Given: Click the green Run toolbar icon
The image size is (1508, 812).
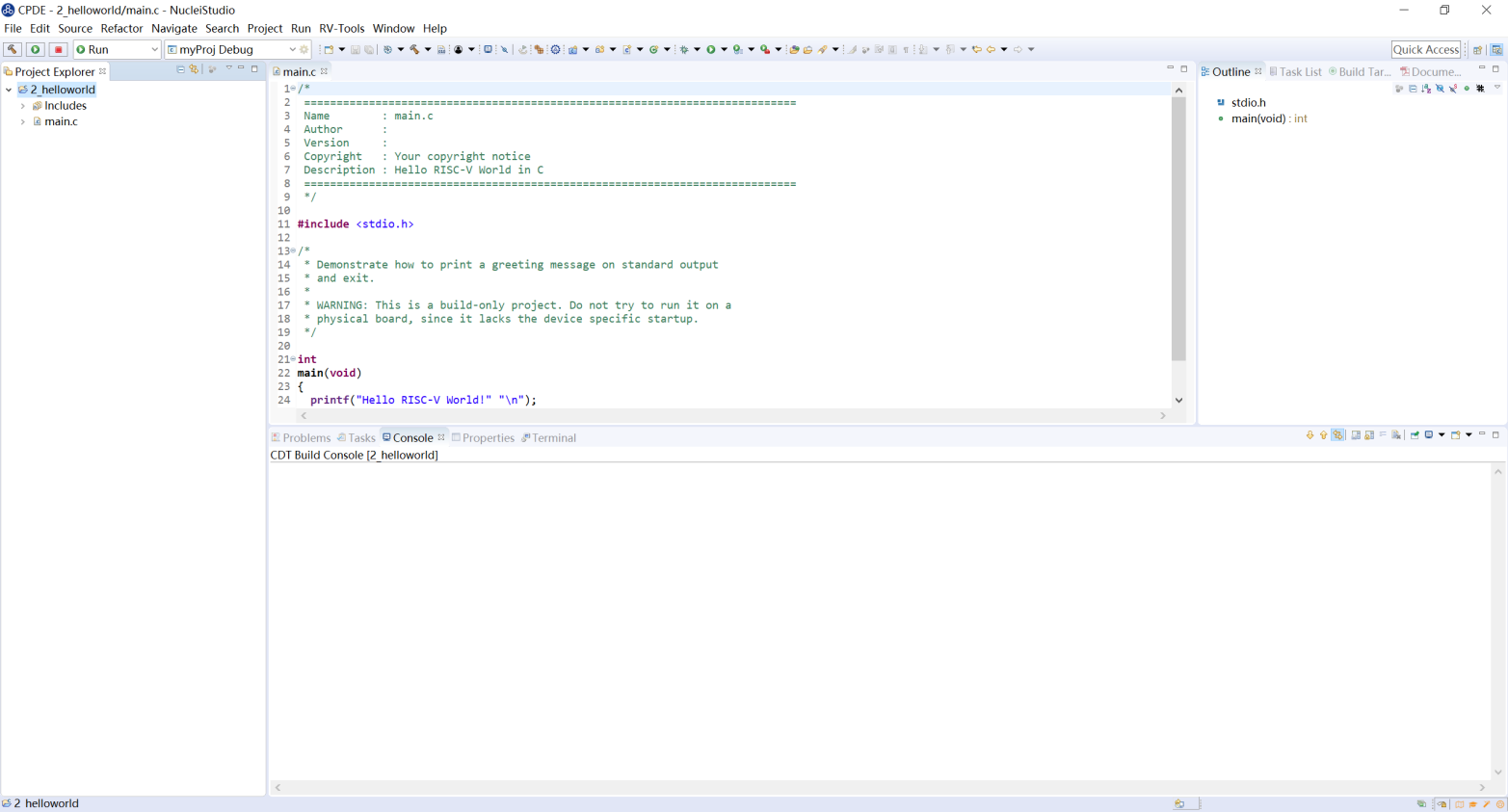Looking at the screenshot, I should [711, 49].
